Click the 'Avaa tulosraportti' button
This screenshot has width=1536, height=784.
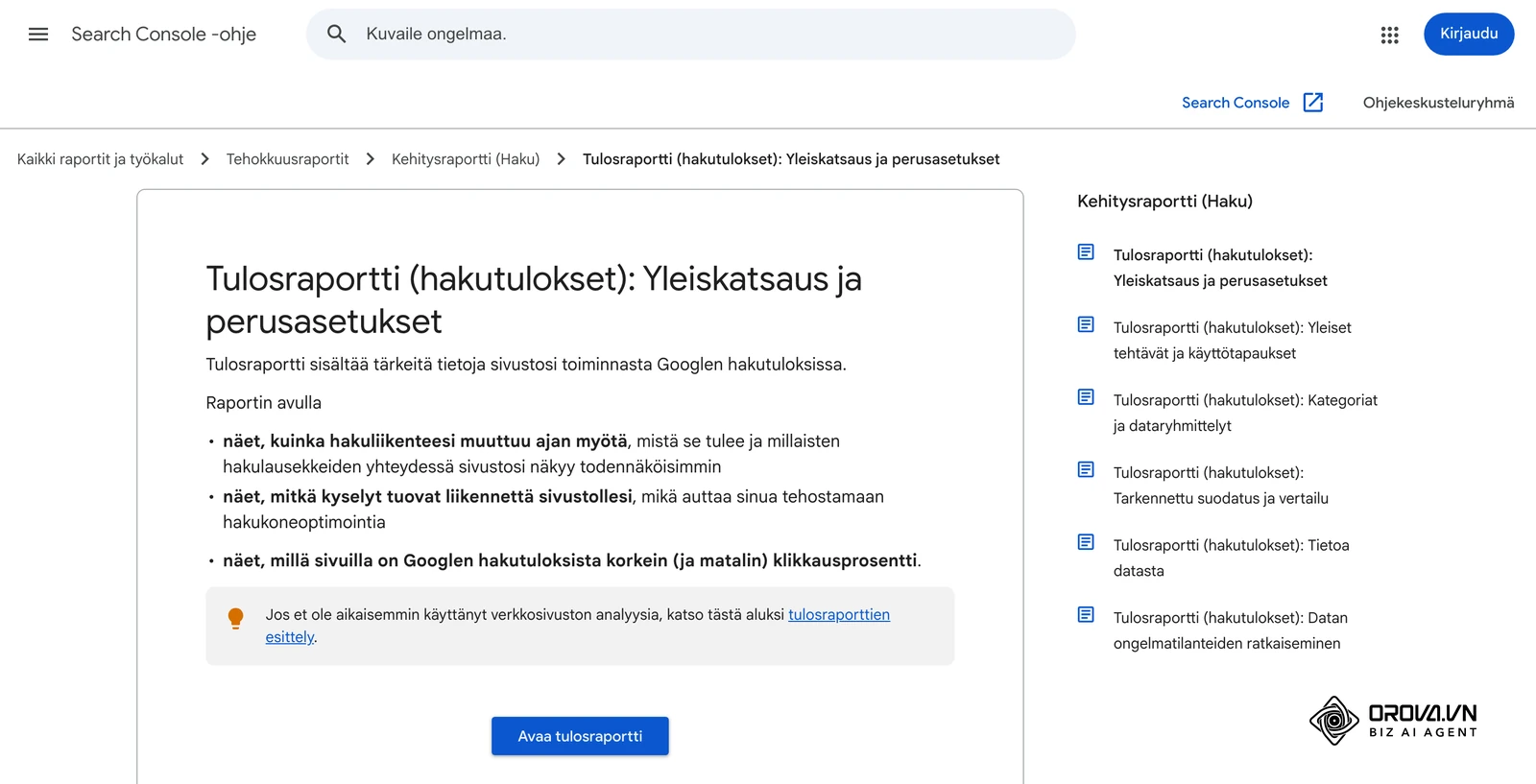[580, 736]
